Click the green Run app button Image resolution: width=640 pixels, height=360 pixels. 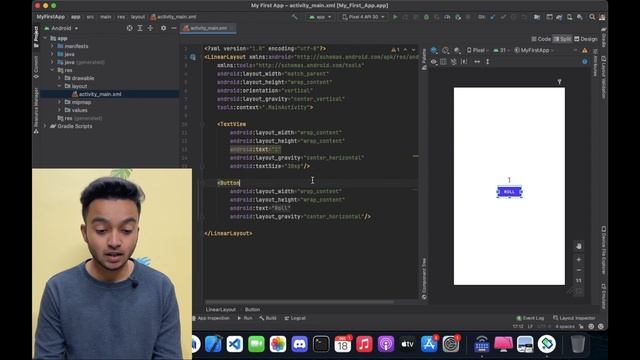[x=395, y=17]
